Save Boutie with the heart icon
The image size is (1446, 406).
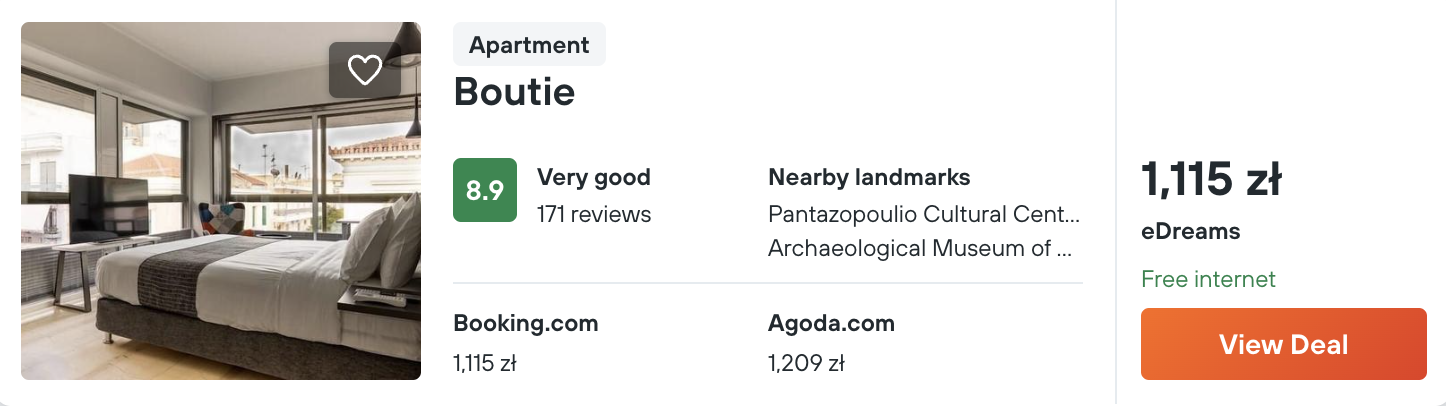click(x=365, y=70)
